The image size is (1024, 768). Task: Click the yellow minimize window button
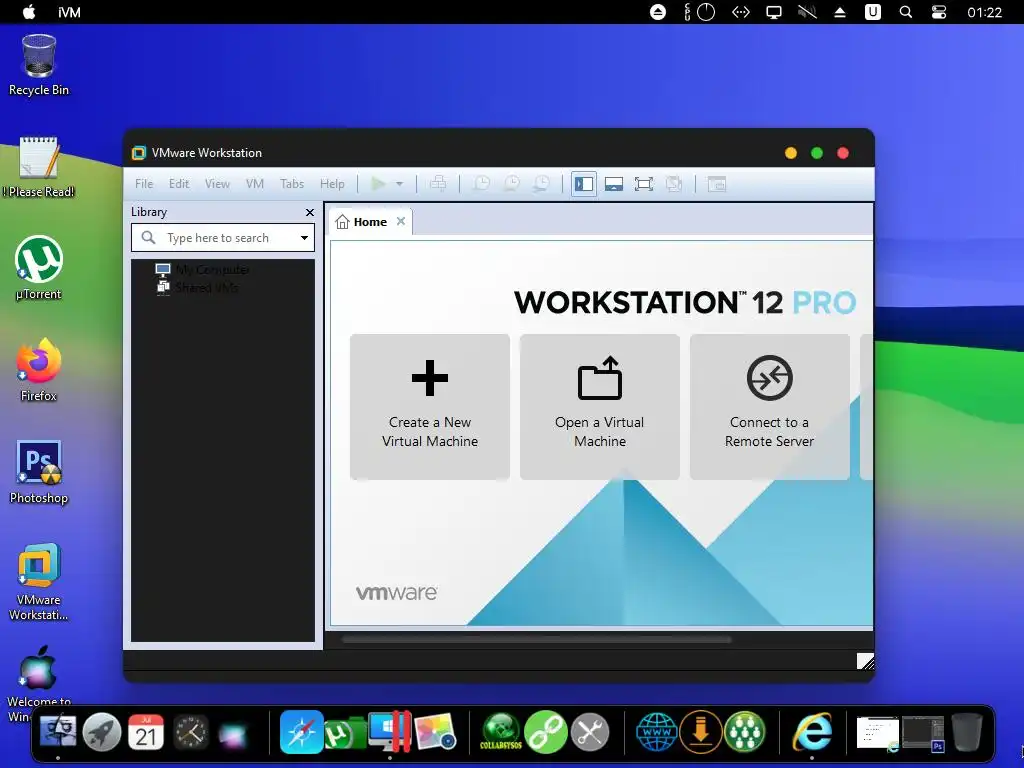click(791, 153)
